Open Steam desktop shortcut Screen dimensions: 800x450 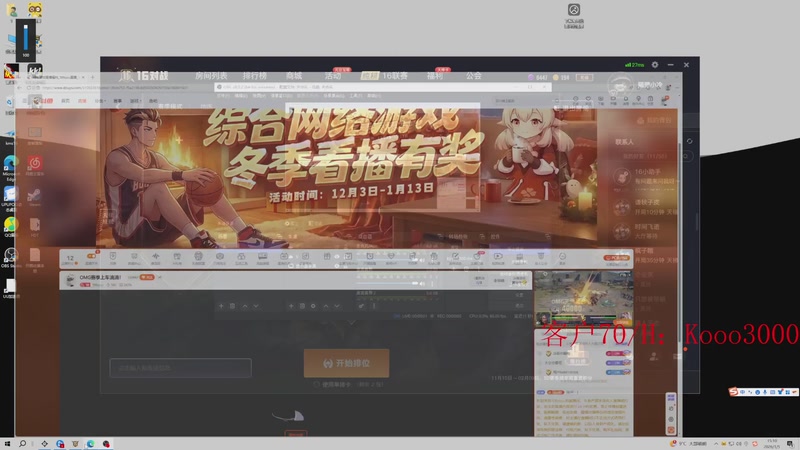[x=34, y=196]
